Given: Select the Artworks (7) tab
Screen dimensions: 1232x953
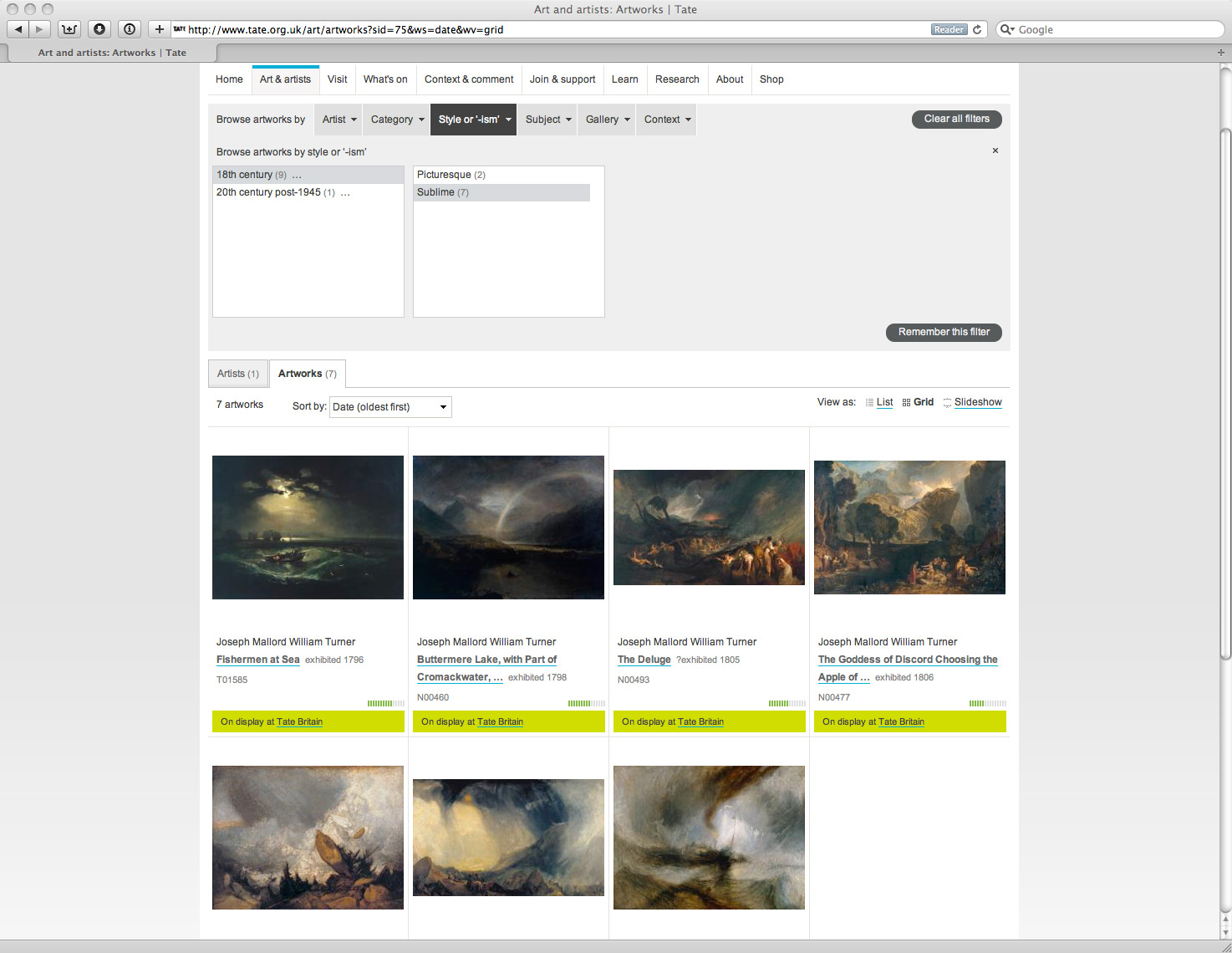Looking at the screenshot, I should tap(308, 374).
